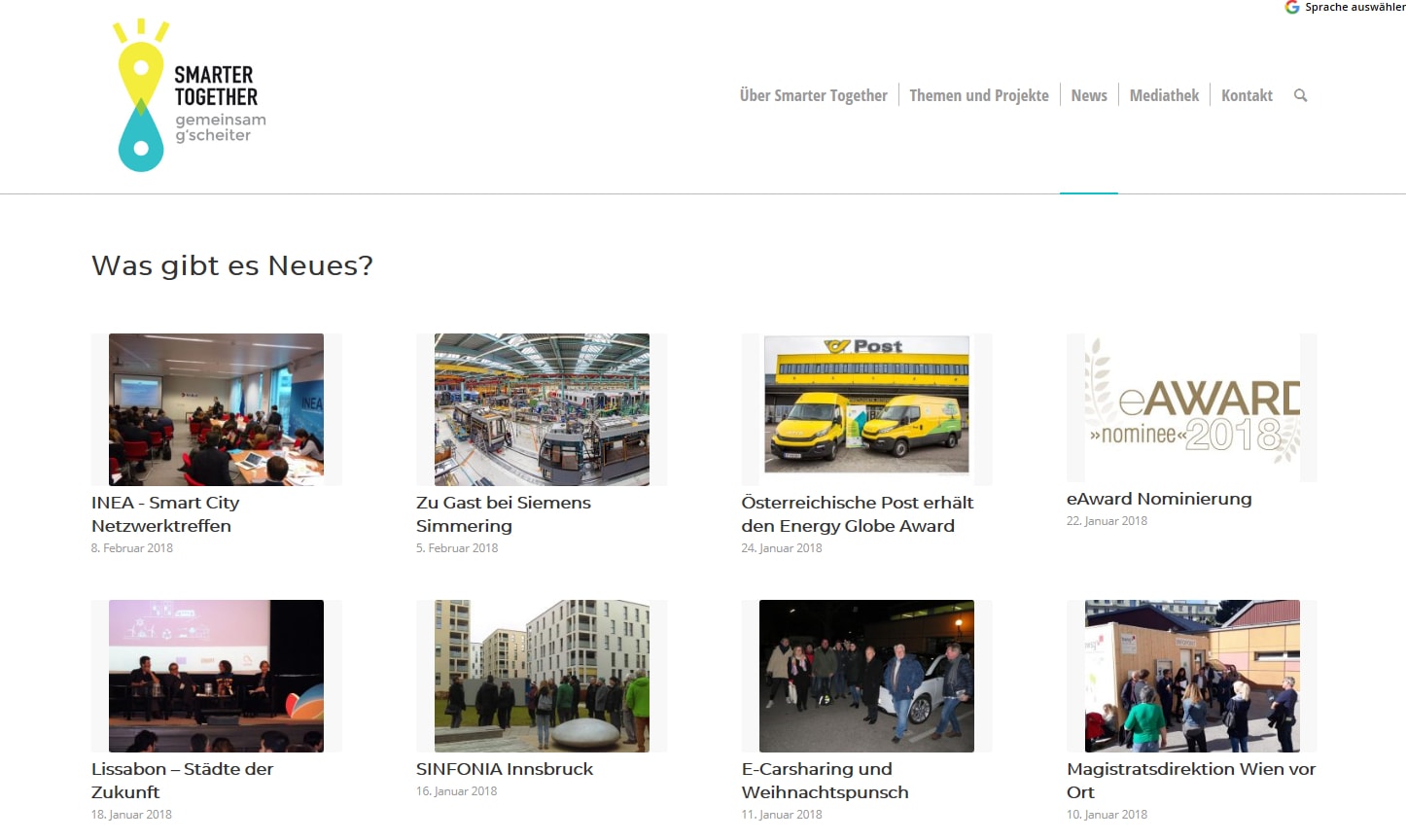Screen dimensions: 1406x840
Task: Open the SINFONIA Innsbruck article link
Action: [x=505, y=769]
